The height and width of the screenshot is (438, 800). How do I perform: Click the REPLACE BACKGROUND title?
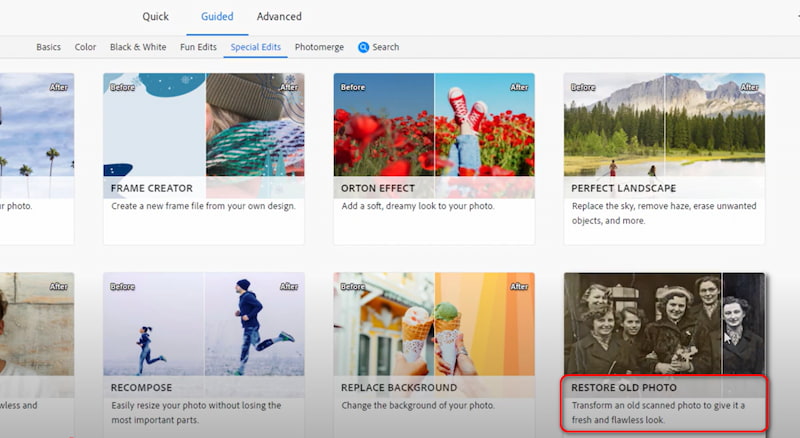pyautogui.click(x=399, y=387)
